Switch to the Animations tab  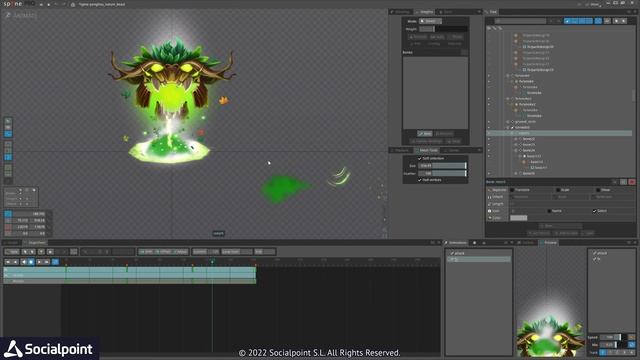tap(456, 243)
